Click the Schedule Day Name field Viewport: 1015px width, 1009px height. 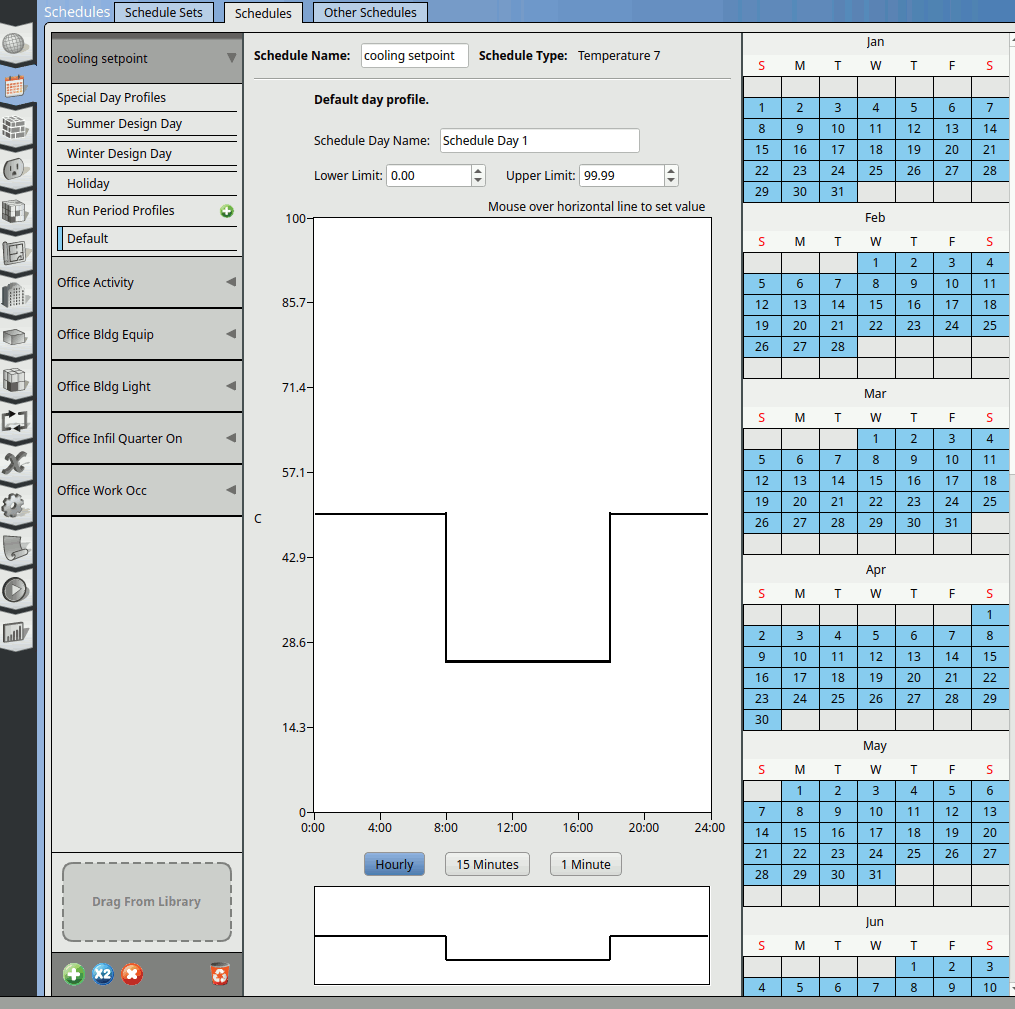click(x=539, y=141)
